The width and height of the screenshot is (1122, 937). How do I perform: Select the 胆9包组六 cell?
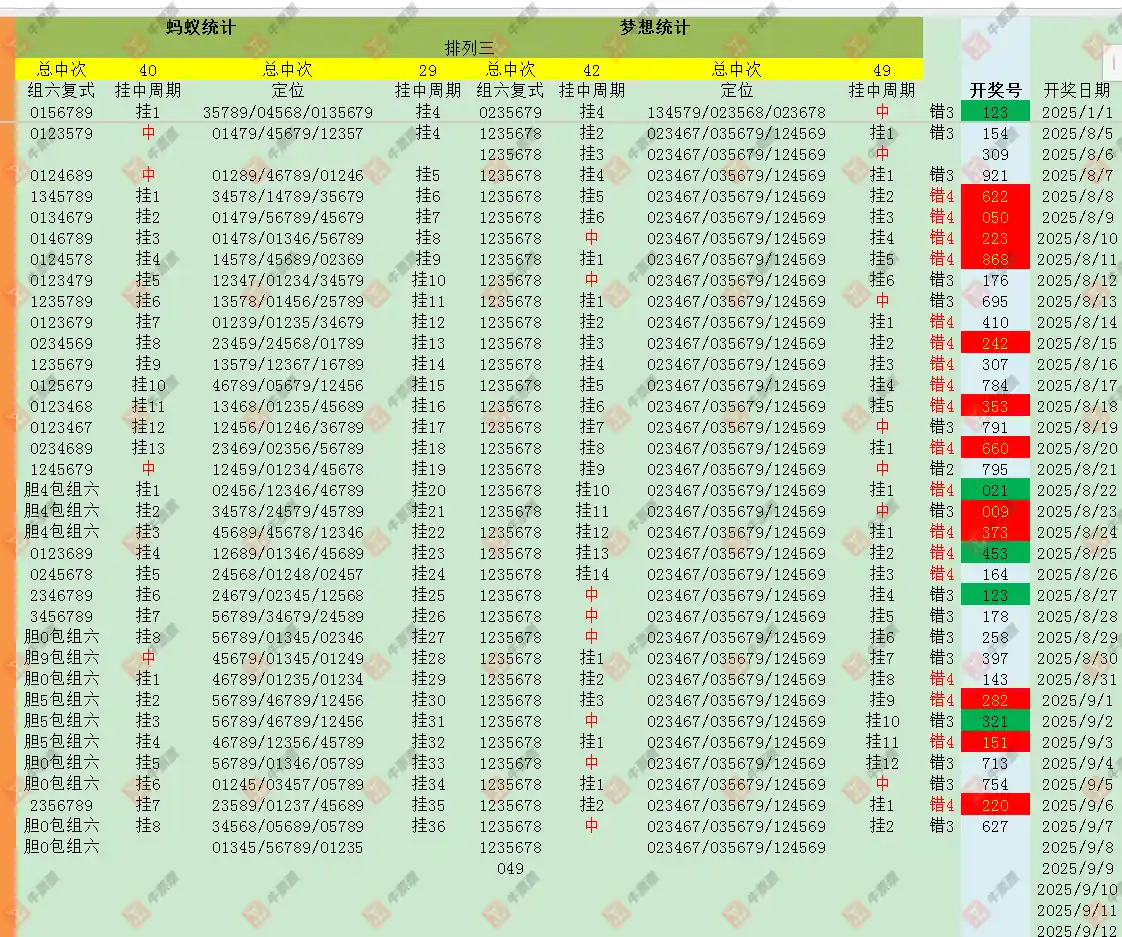click(x=61, y=658)
